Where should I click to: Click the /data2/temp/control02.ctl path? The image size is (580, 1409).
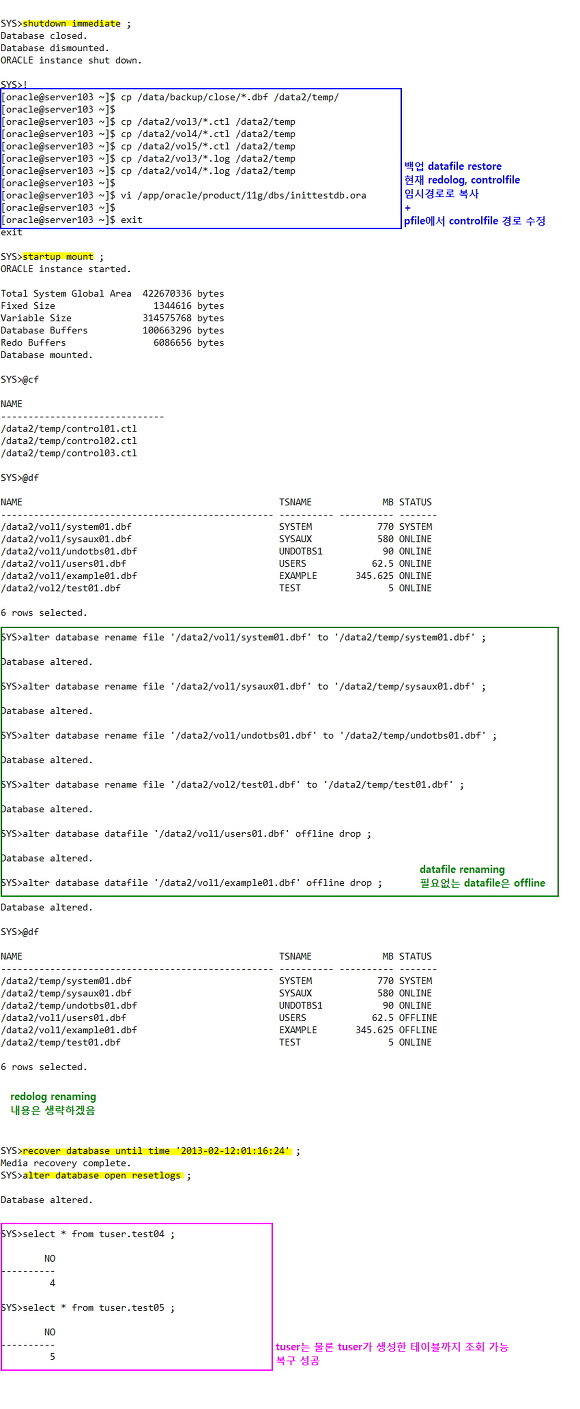[69, 441]
